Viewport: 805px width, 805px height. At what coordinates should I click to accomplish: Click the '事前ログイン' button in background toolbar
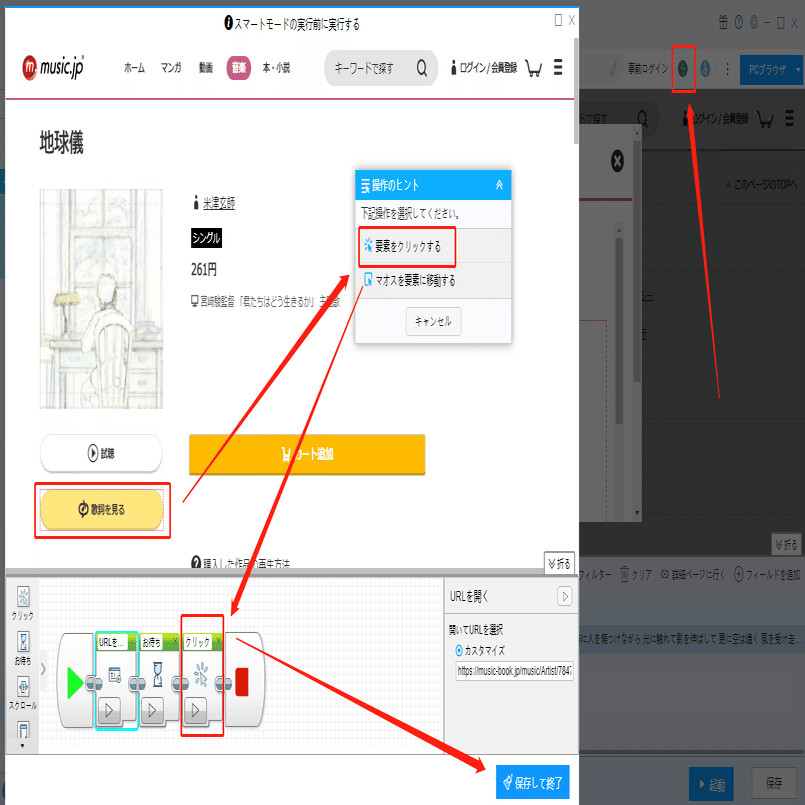(648, 69)
